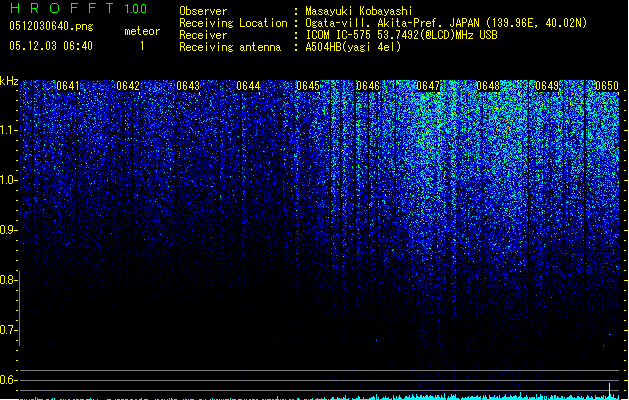Click the meteor count label
Viewport: 629px width, 400px height.
[x=142, y=31]
